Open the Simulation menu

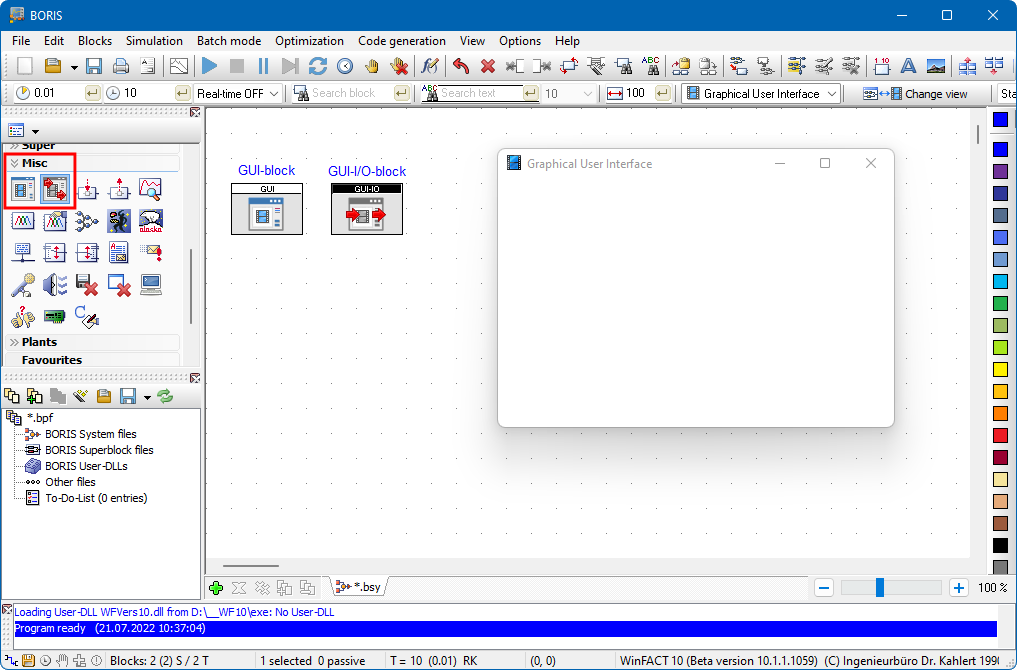[x=154, y=41]
